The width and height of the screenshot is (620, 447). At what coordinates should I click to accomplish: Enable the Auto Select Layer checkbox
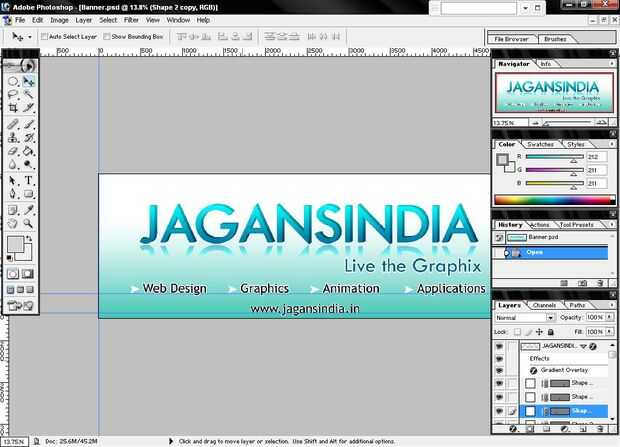44,36
